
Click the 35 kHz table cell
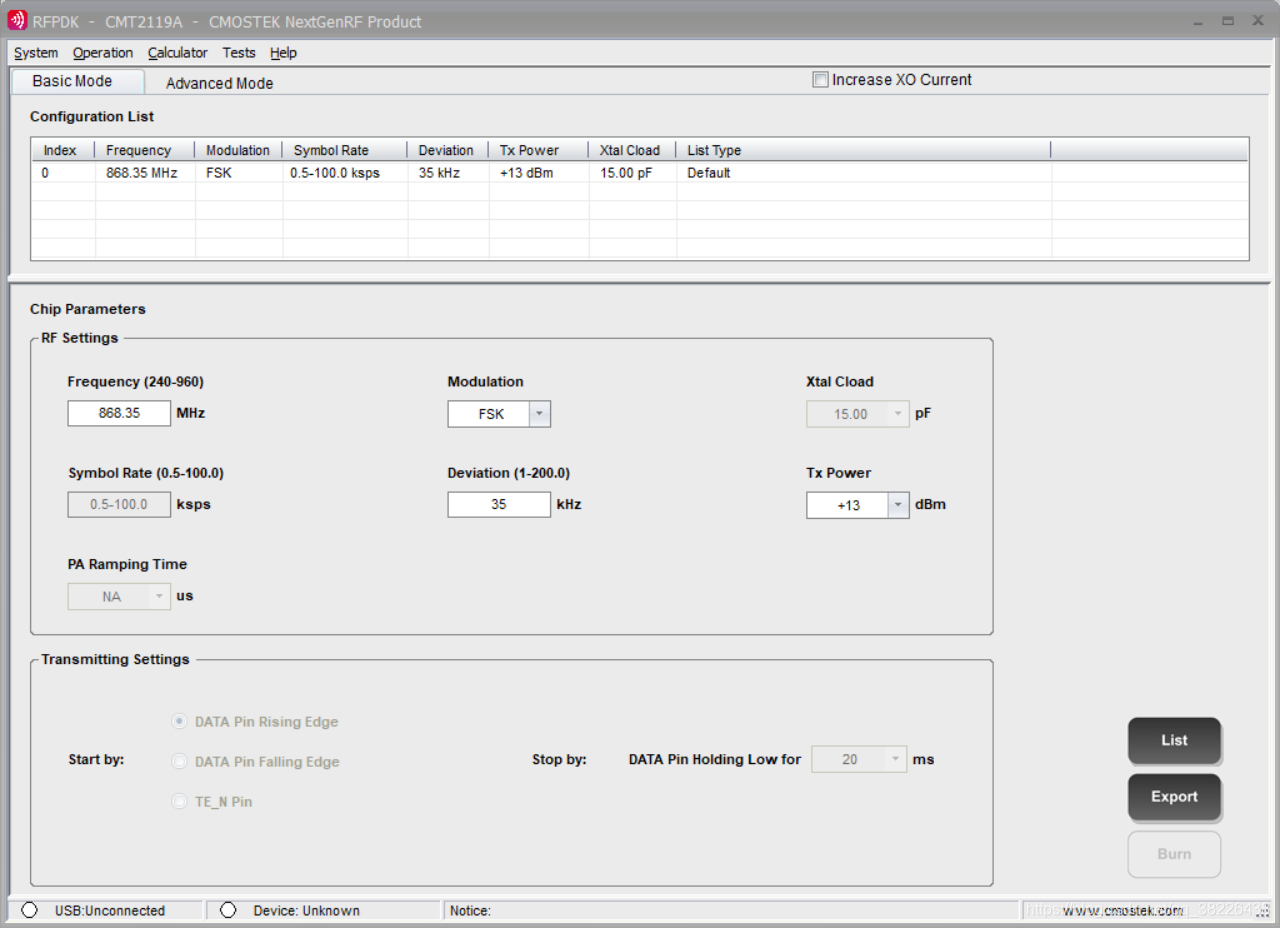tap(448, 173)
